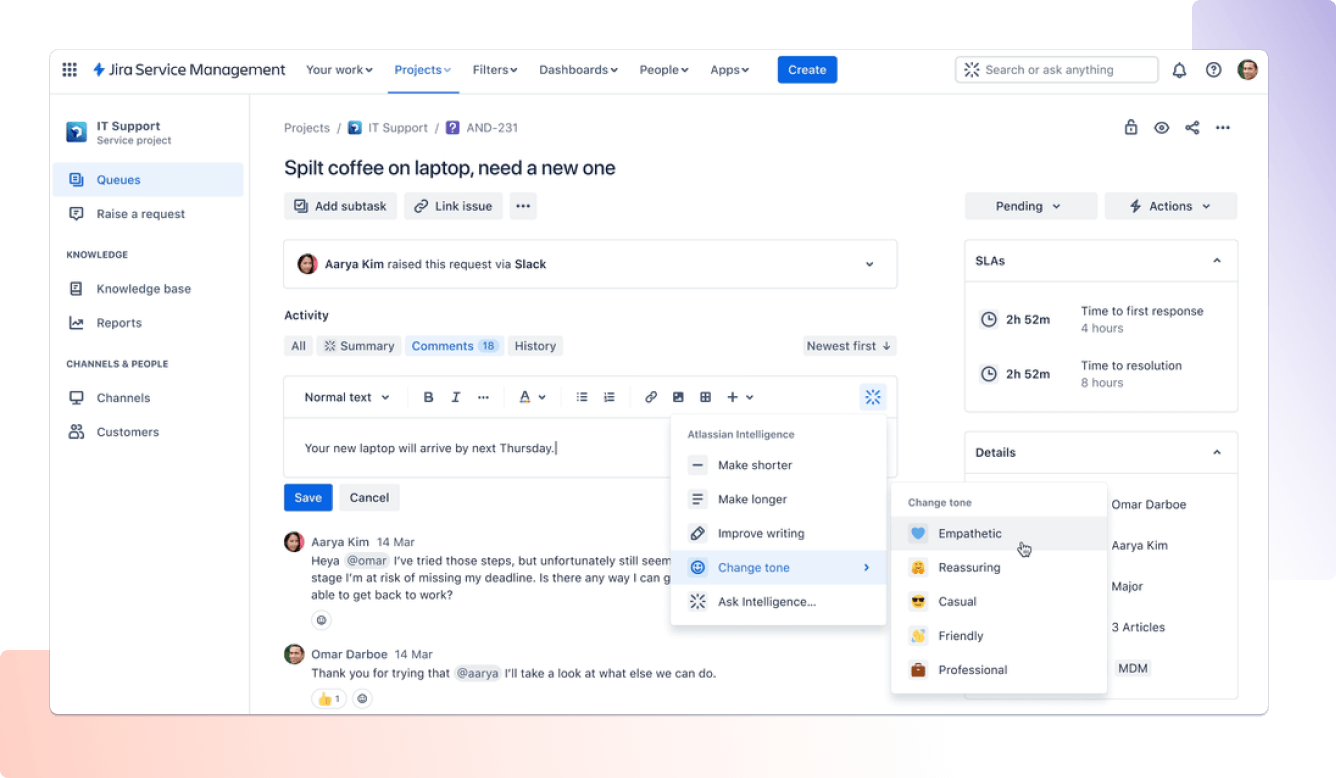Open the Normal text style dropdown

coord(346,397)
